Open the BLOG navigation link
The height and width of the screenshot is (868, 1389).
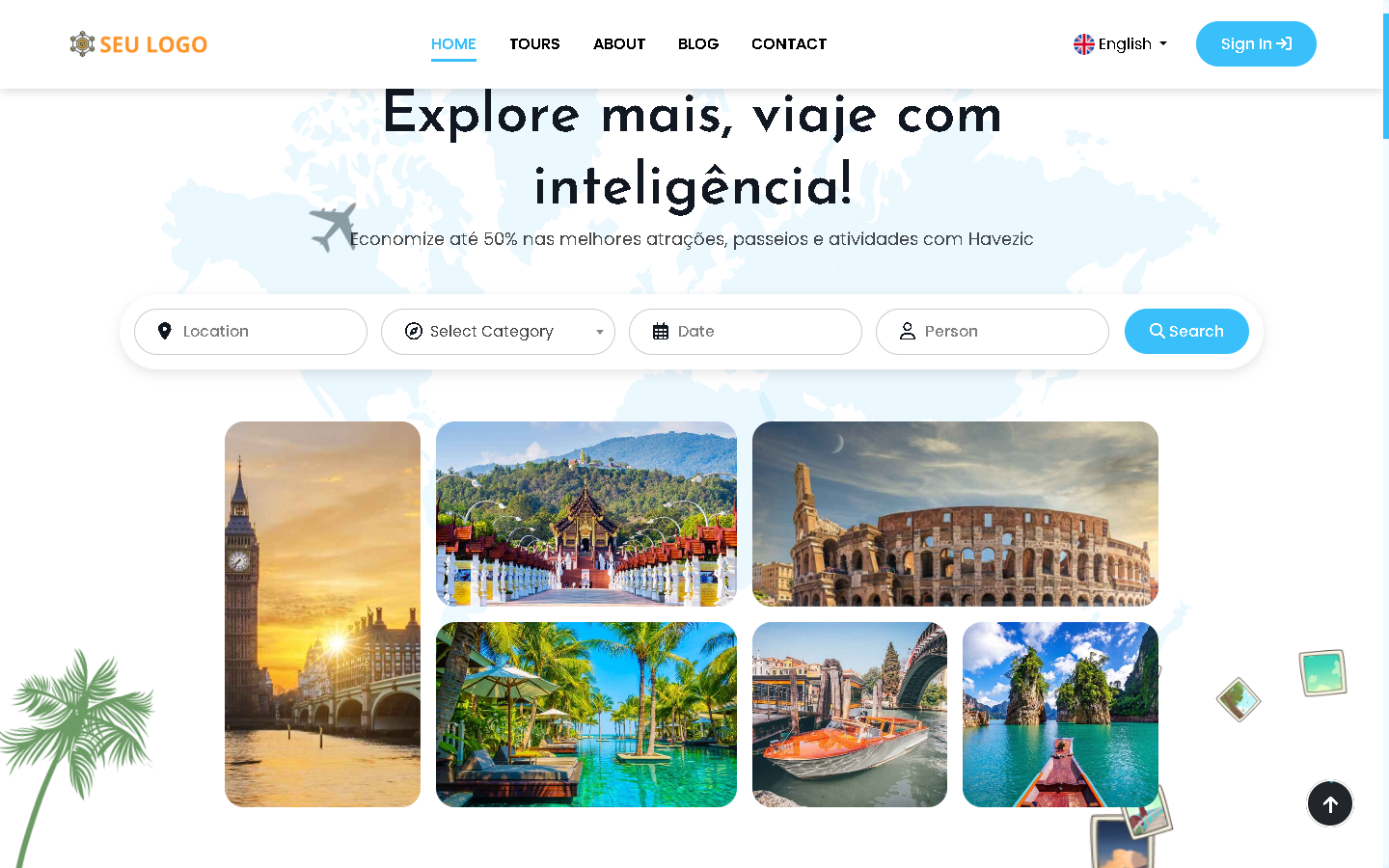tap(698, 44)
